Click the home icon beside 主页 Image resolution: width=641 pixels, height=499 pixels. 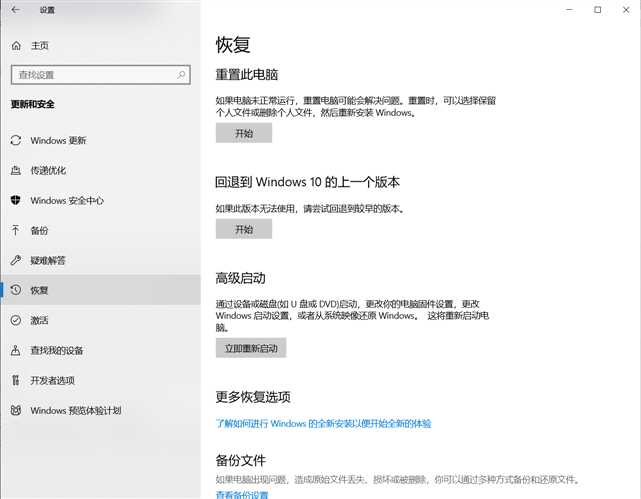(x=16, y=45)
